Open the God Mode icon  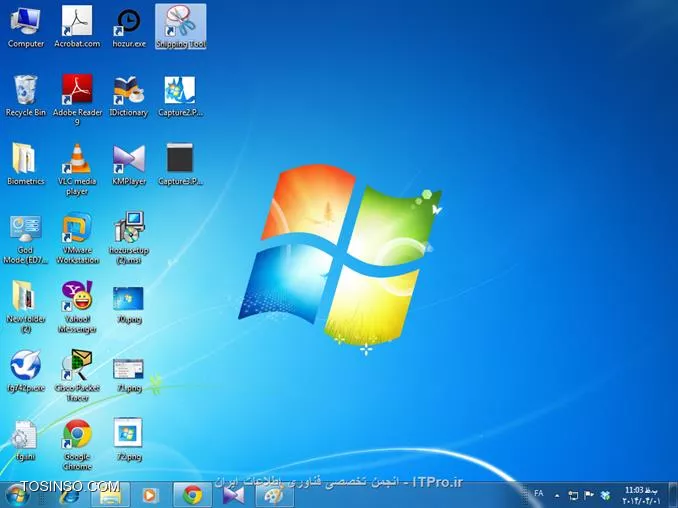pyautogui.click(x=26, y=238)
